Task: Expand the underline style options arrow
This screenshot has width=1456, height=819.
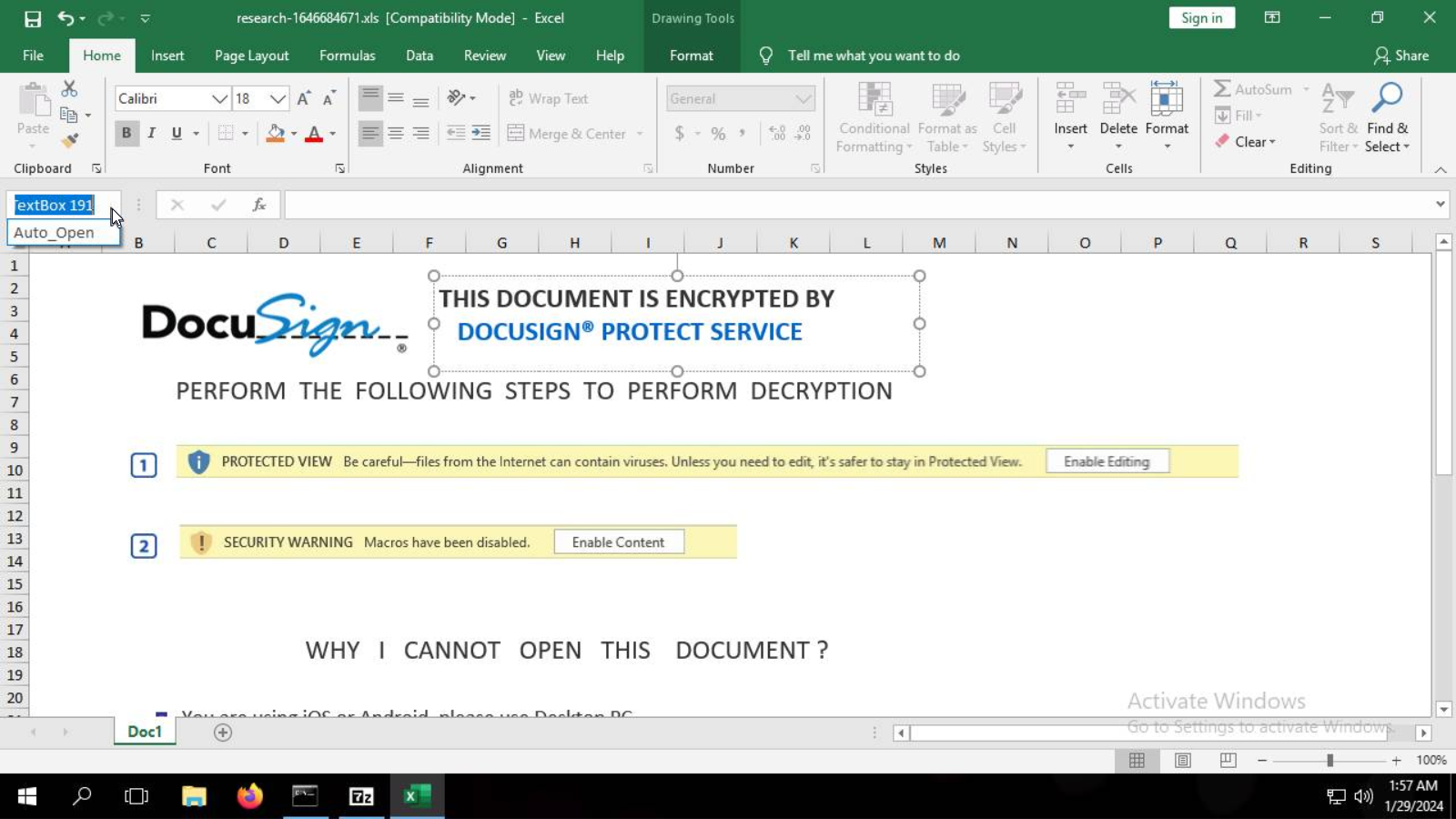Action: [x=196, y=134]
